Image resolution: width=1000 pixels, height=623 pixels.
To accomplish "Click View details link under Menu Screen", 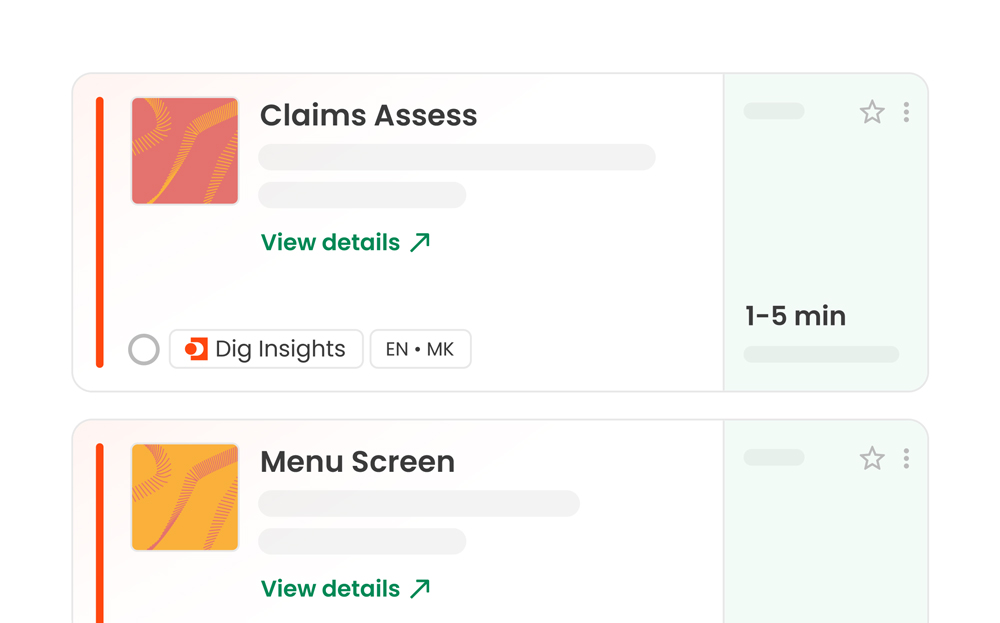I will click(x=330, y=588).
